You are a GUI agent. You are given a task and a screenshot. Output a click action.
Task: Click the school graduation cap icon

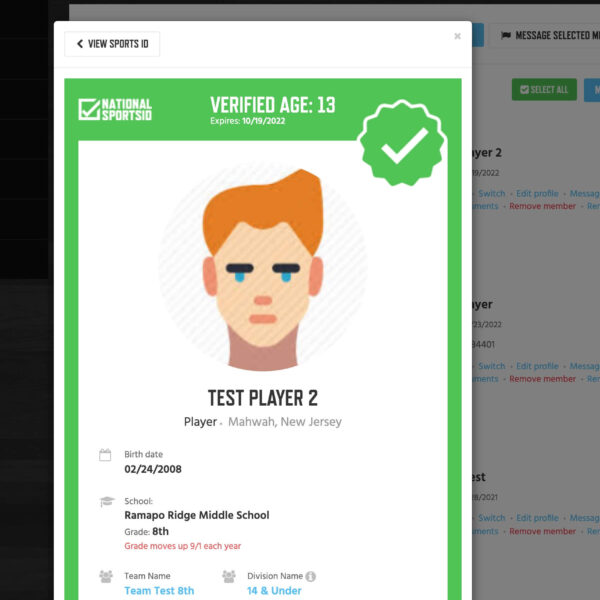(107, 501)
